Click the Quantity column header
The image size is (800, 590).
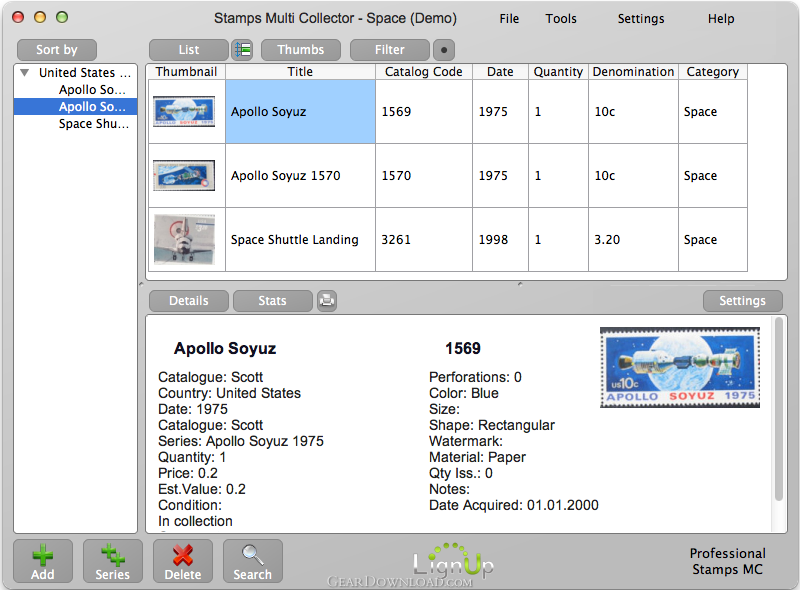pyautogui.click(x=558, y=72)
